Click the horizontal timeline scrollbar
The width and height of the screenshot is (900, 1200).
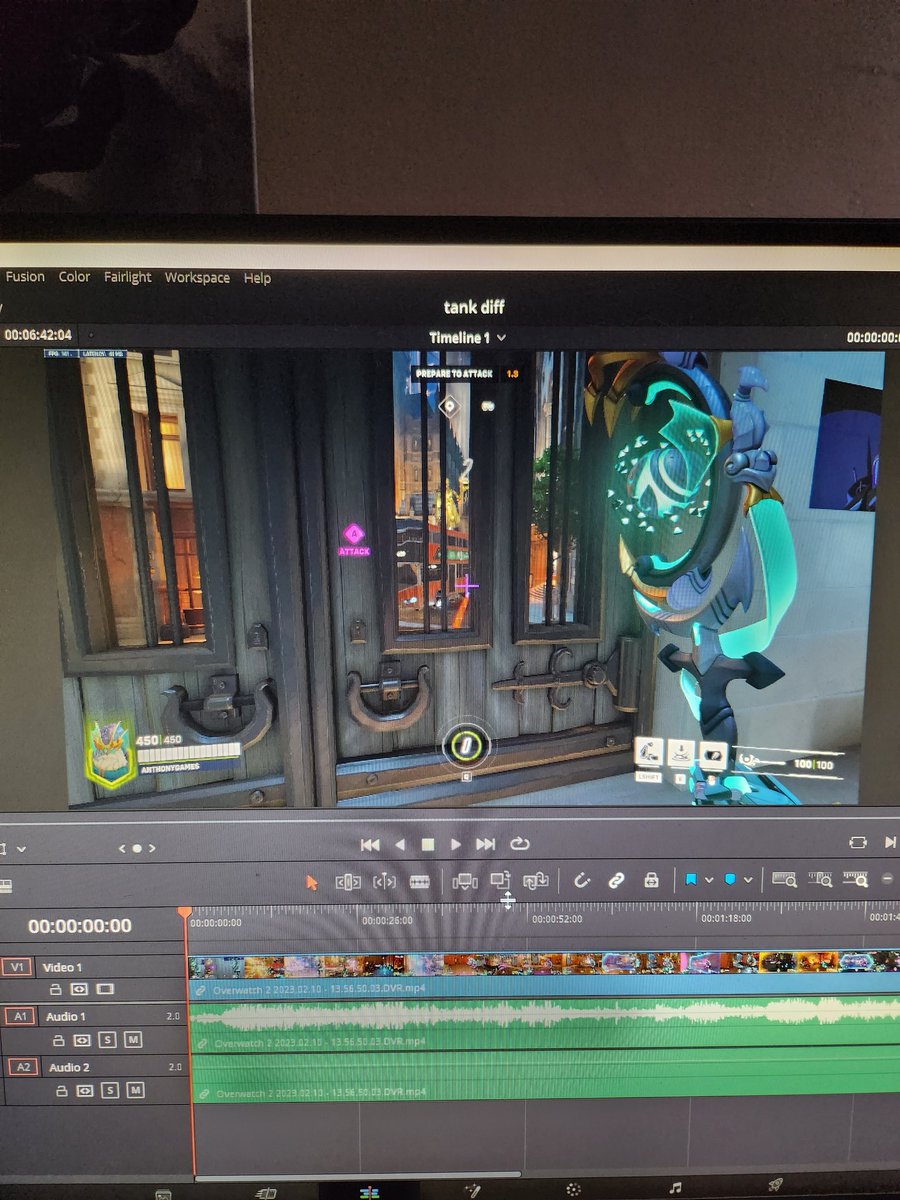[358, 1176]
